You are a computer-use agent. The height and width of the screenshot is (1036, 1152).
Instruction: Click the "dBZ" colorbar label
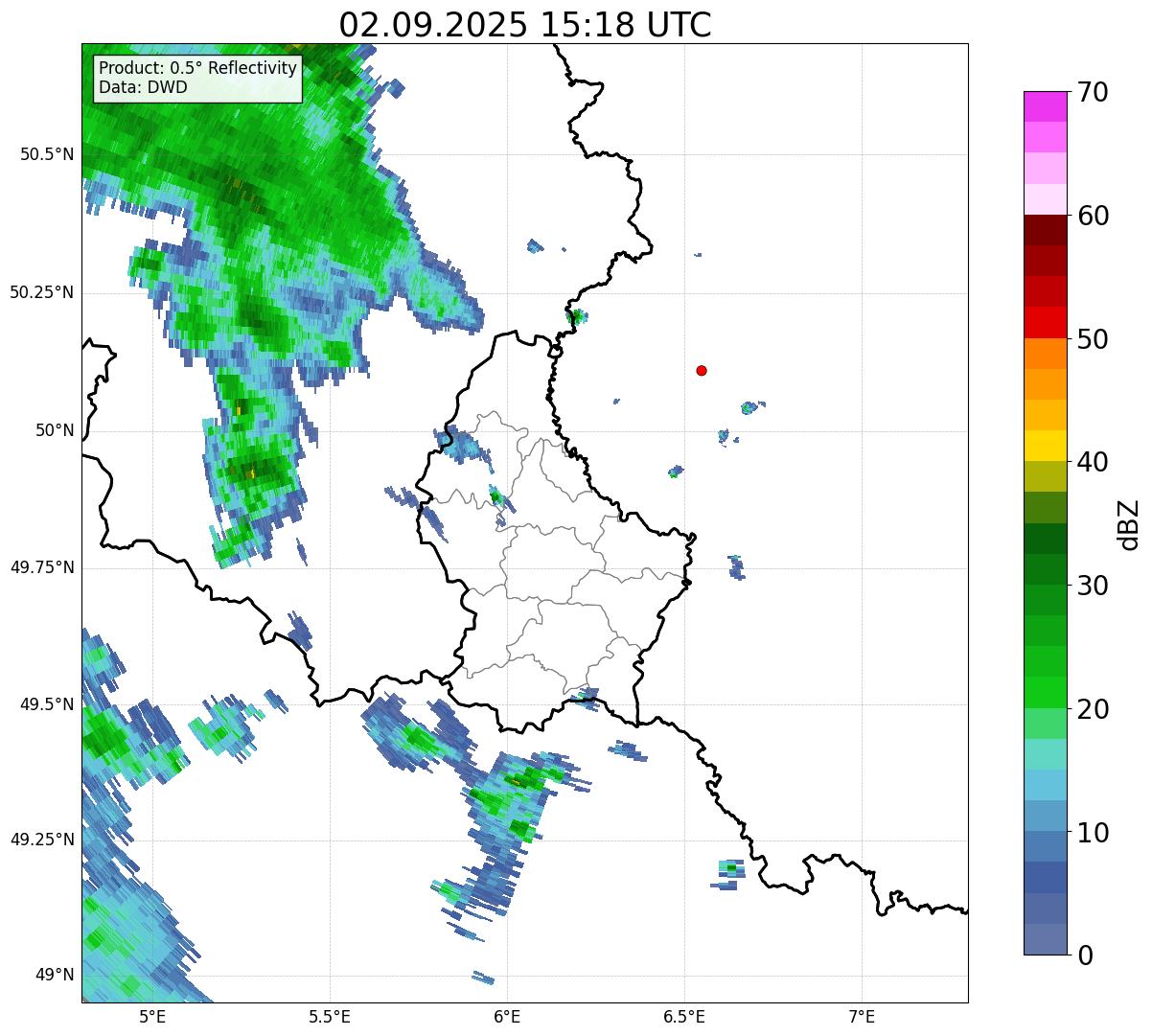[1130, 523]
